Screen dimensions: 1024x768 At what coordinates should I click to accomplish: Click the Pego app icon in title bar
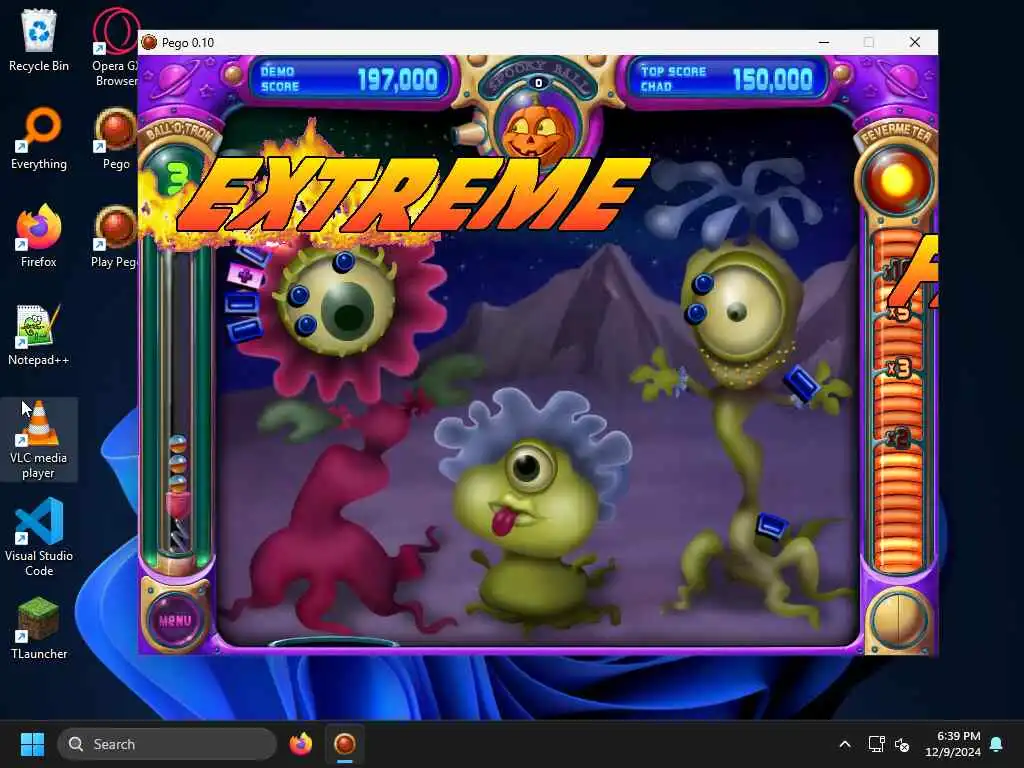point(150,42)
